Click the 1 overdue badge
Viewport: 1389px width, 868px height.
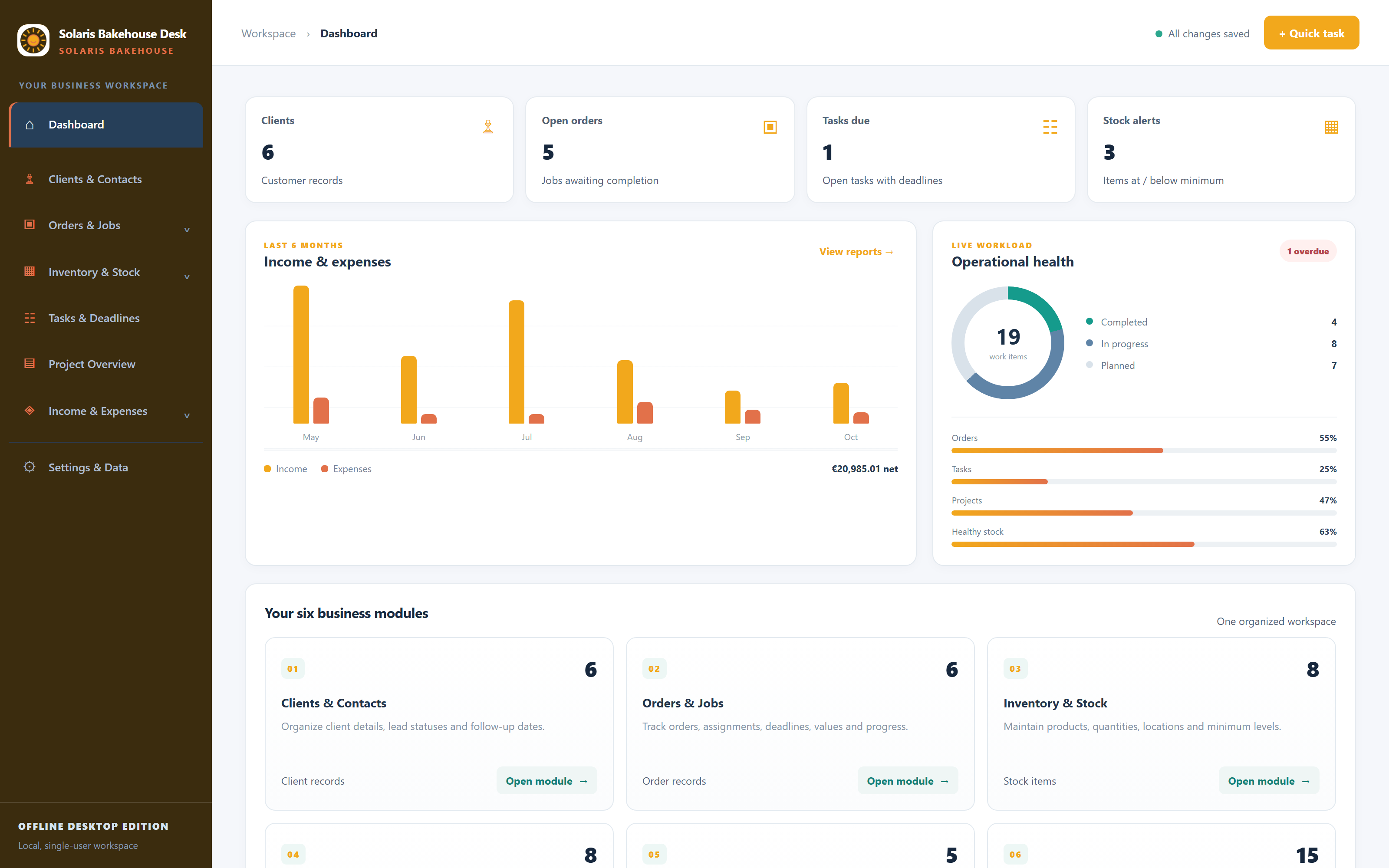[1307, 251]
